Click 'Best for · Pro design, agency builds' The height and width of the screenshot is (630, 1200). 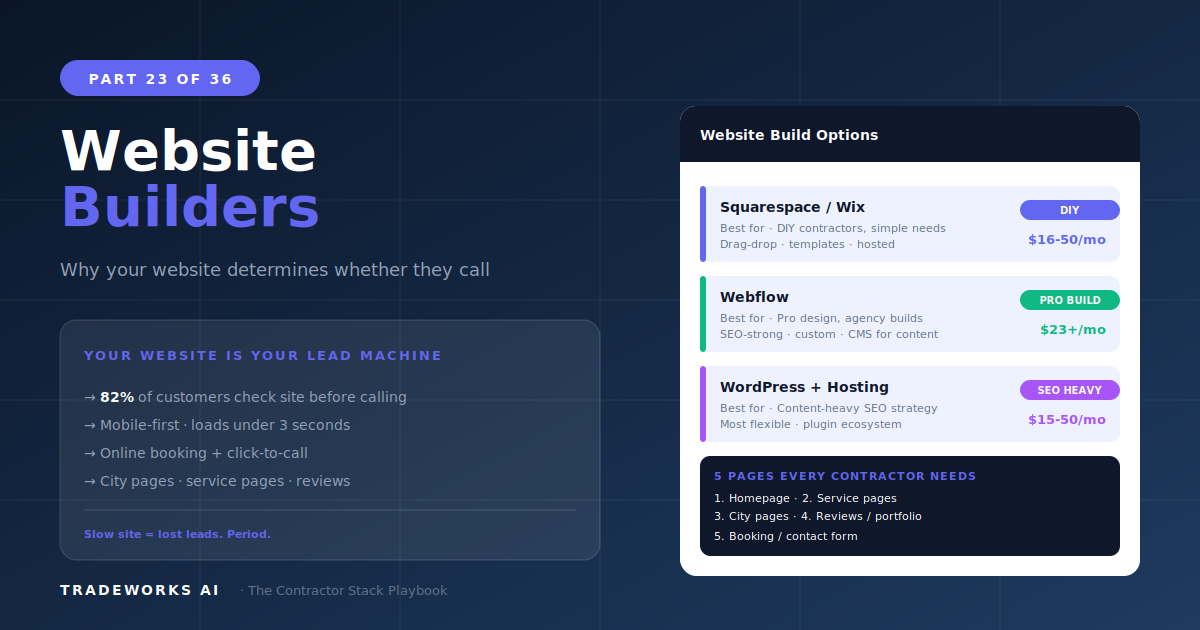click(x=821, y=318)
